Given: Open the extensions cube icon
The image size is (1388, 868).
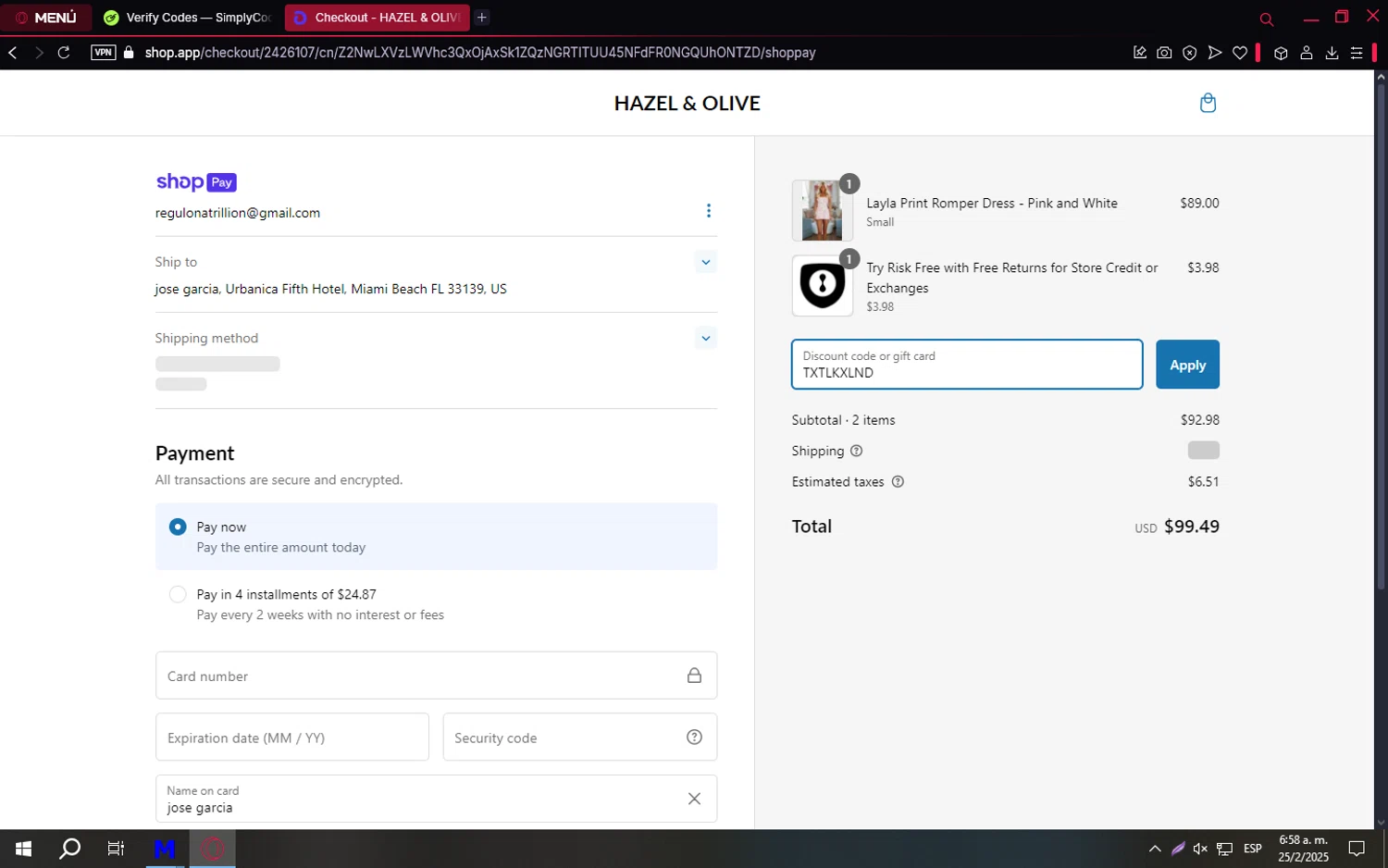Looking at the screenshot, I should [1281, 53].
